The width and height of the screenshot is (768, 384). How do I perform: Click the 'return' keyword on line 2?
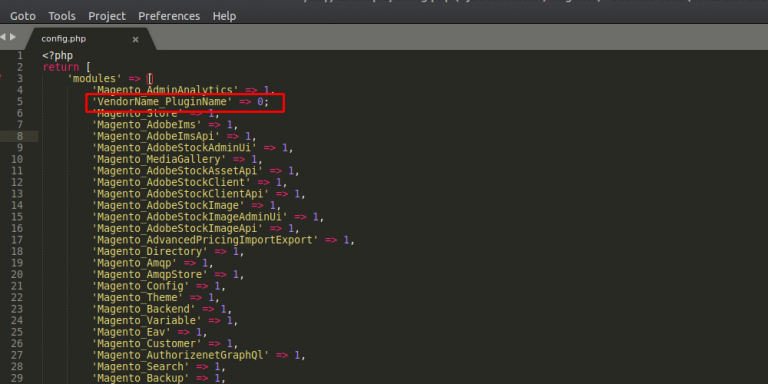pos(61,67)
